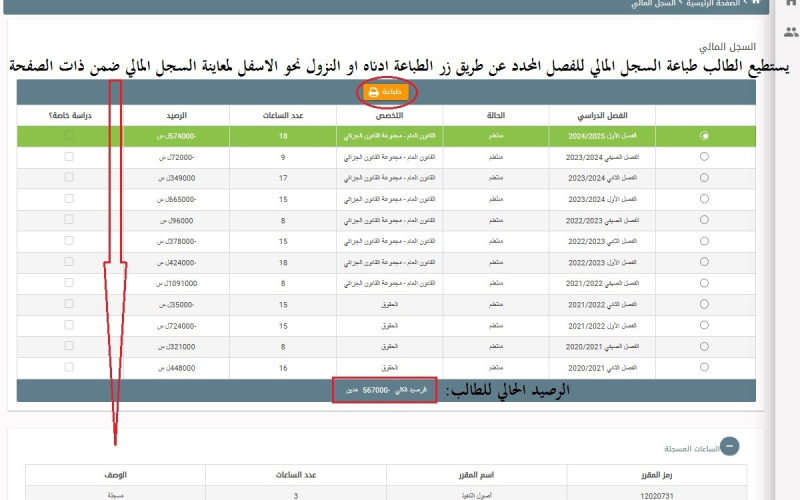This screenshot has height=500, width=800.
Task: Click the عدد الساعات column header in the top table
Action: coord(283,115)
